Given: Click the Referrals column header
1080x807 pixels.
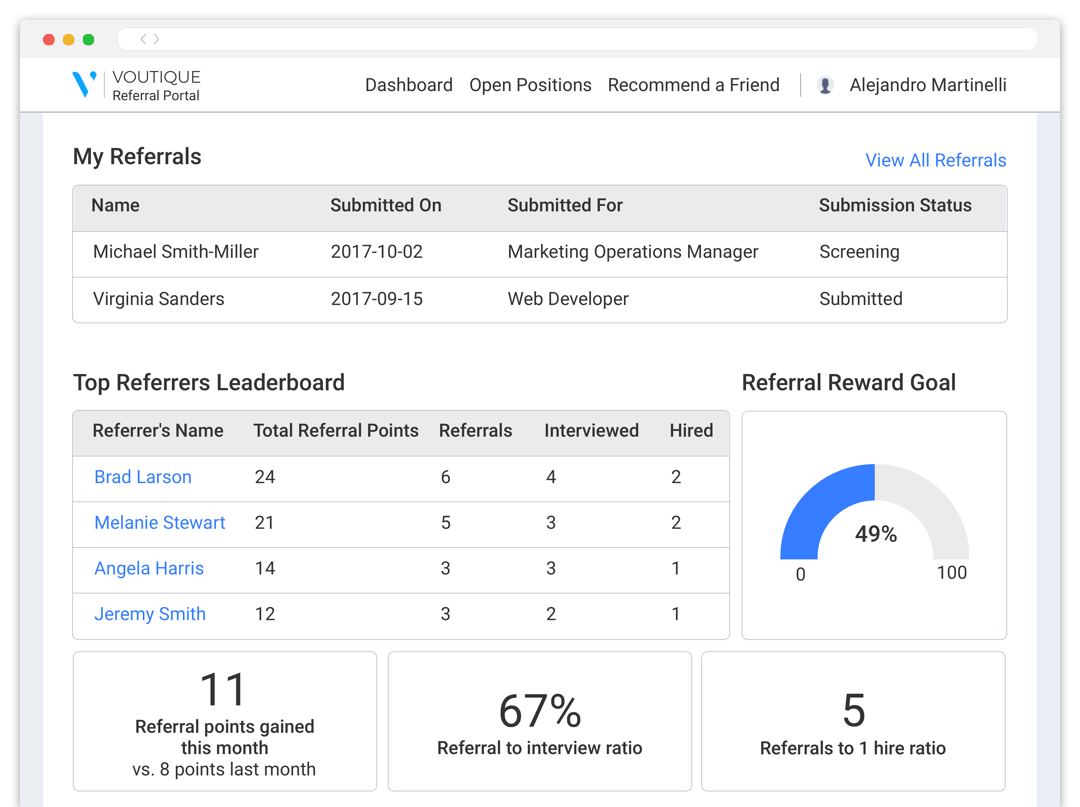Looking at the screenshot, I should coord(476,430).
